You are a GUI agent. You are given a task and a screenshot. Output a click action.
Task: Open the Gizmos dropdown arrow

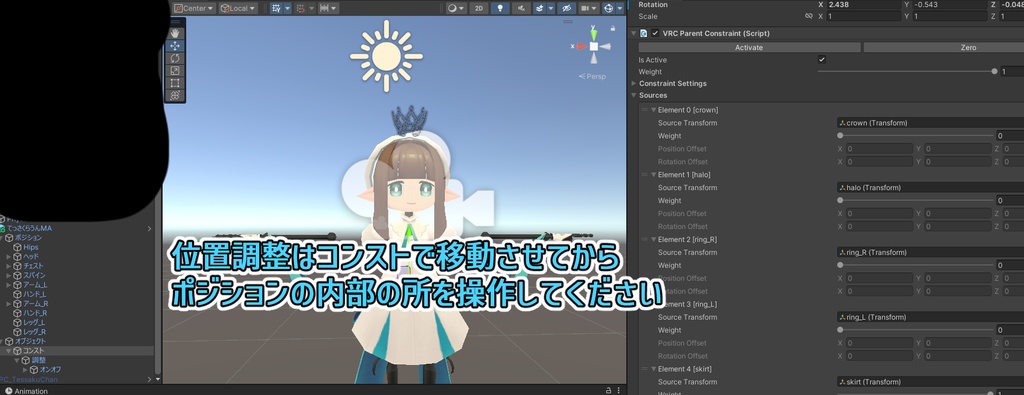pos(619,8)
